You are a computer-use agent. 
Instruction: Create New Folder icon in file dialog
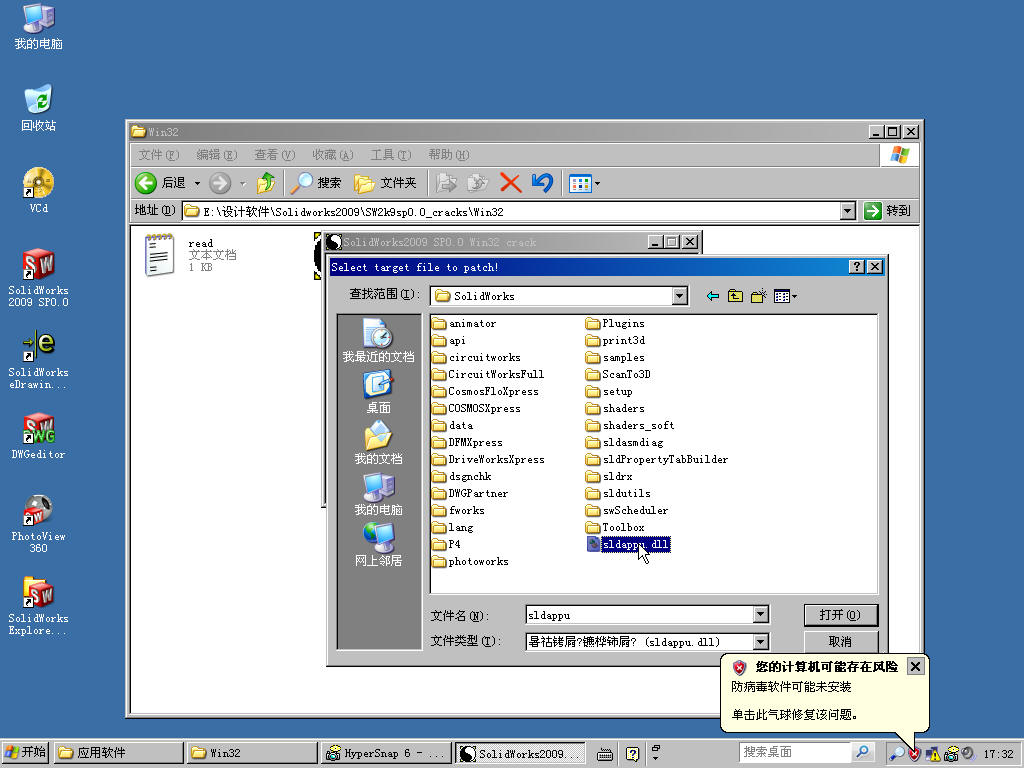click(758, 296)
